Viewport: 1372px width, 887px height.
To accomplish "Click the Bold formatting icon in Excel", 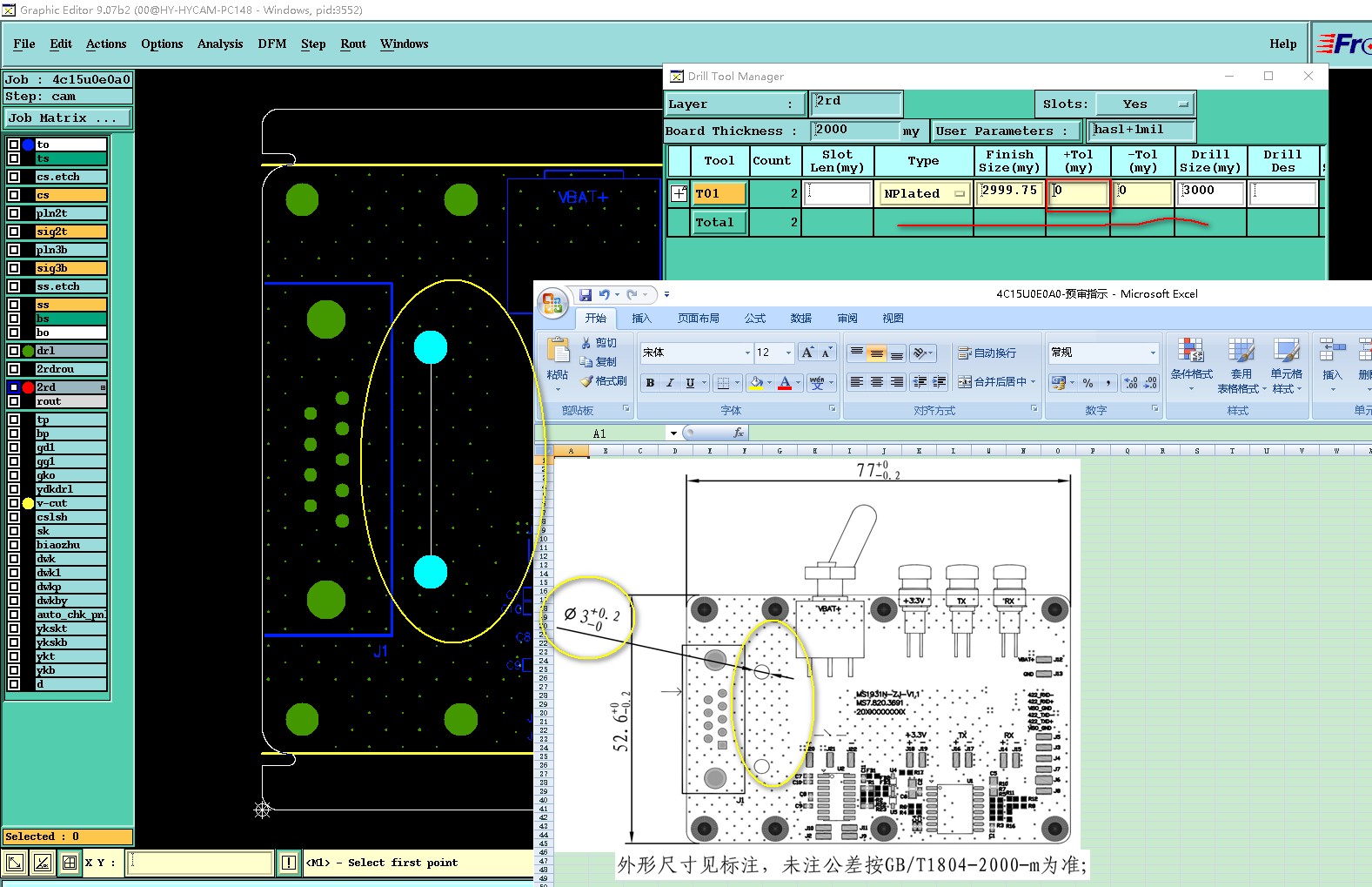I will [x=650, y=383].
